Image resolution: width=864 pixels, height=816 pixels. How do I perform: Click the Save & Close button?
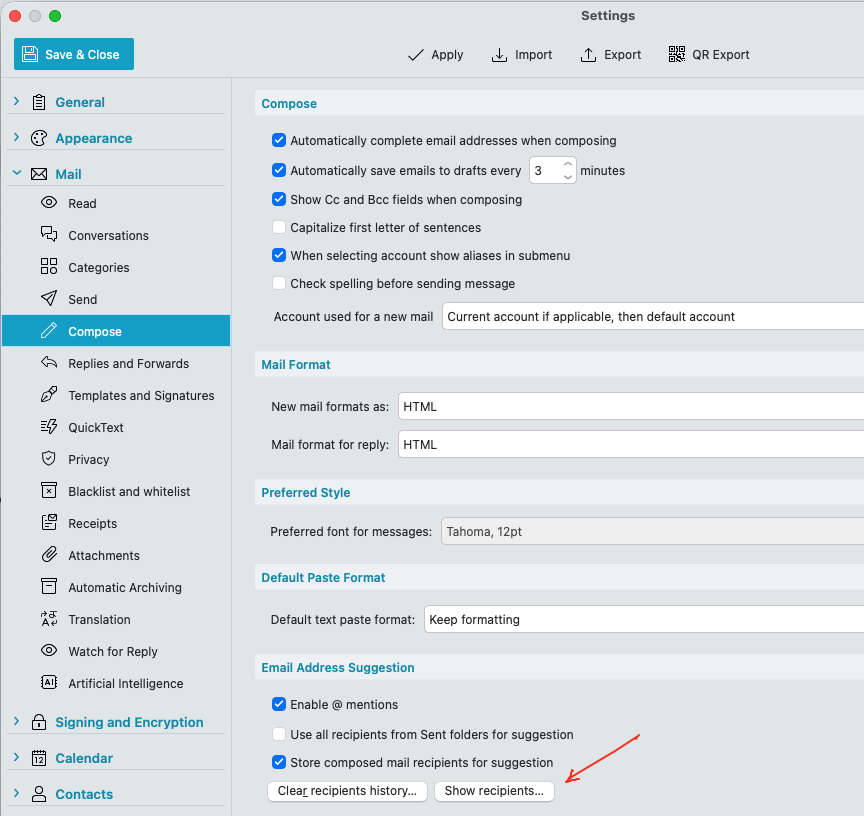[74, 55]
